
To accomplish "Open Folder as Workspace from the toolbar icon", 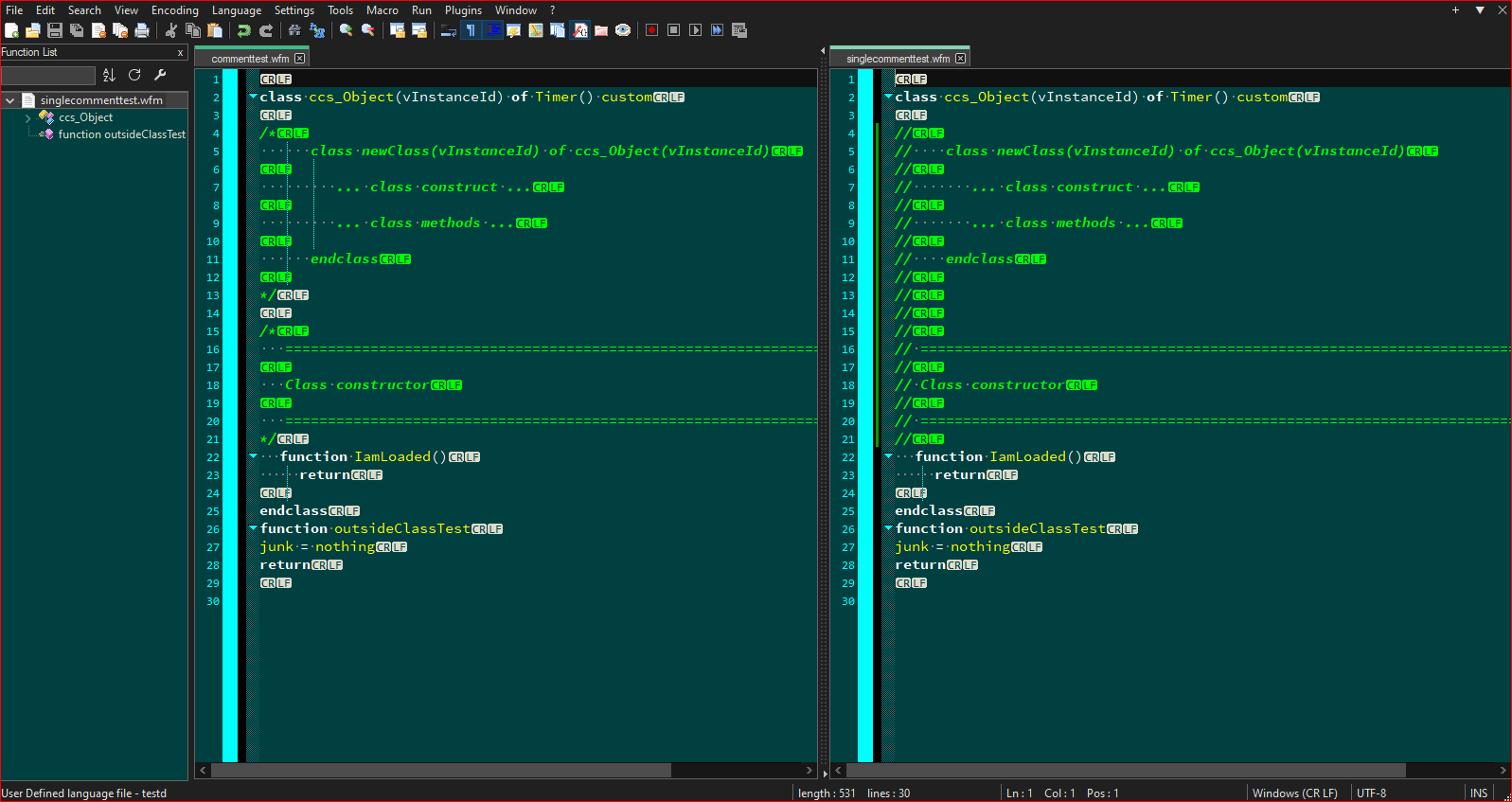I will (601, 30).
